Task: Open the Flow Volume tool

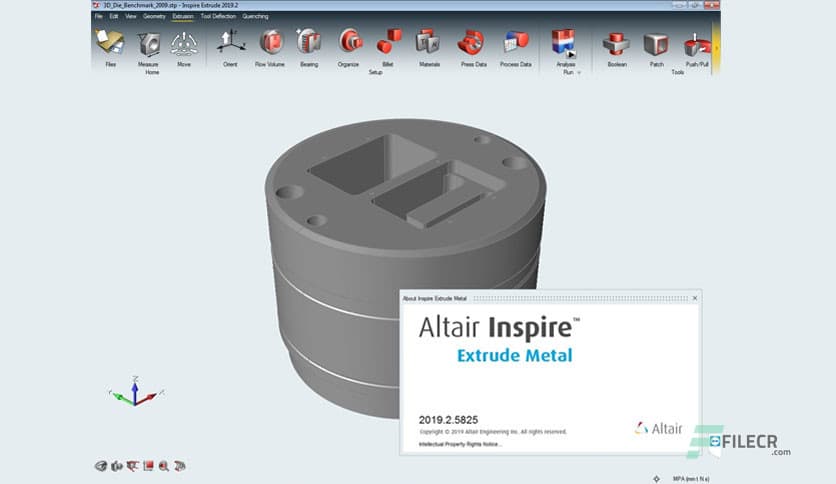Action: 270,43
